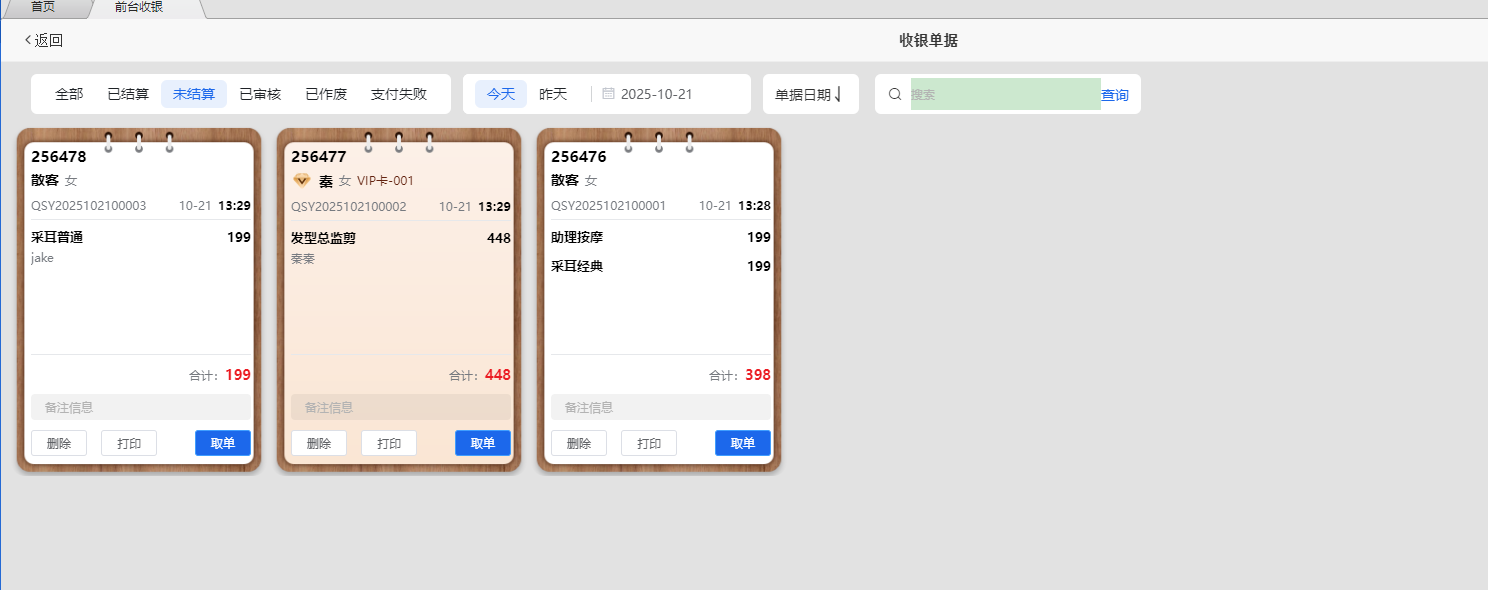Filter by 已审核 status
Image resolution: width=1488 pixels, height=590 pixels.
[x=260, y=94]
